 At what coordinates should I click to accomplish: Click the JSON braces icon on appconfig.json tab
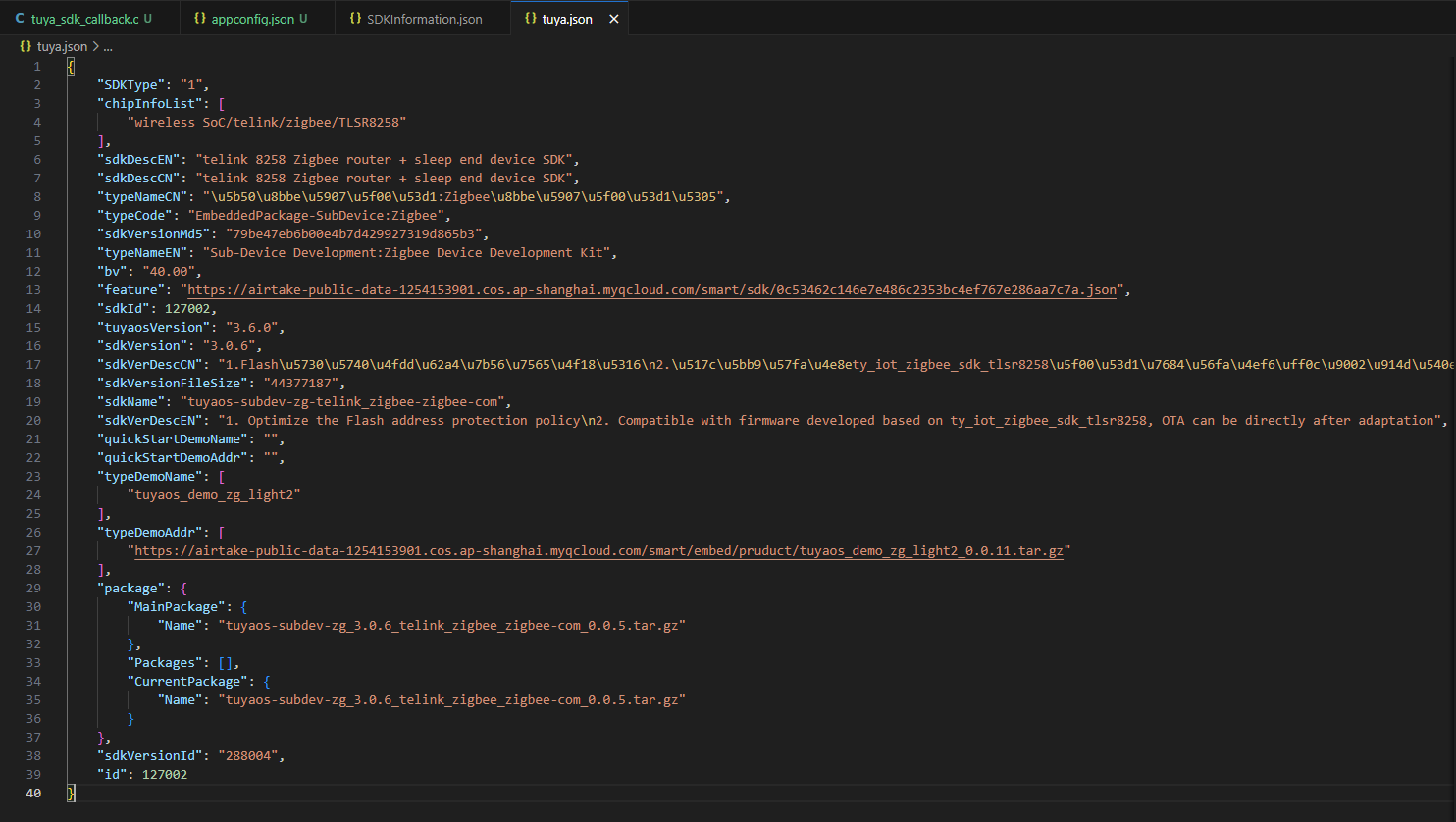(x=200, y=19)
